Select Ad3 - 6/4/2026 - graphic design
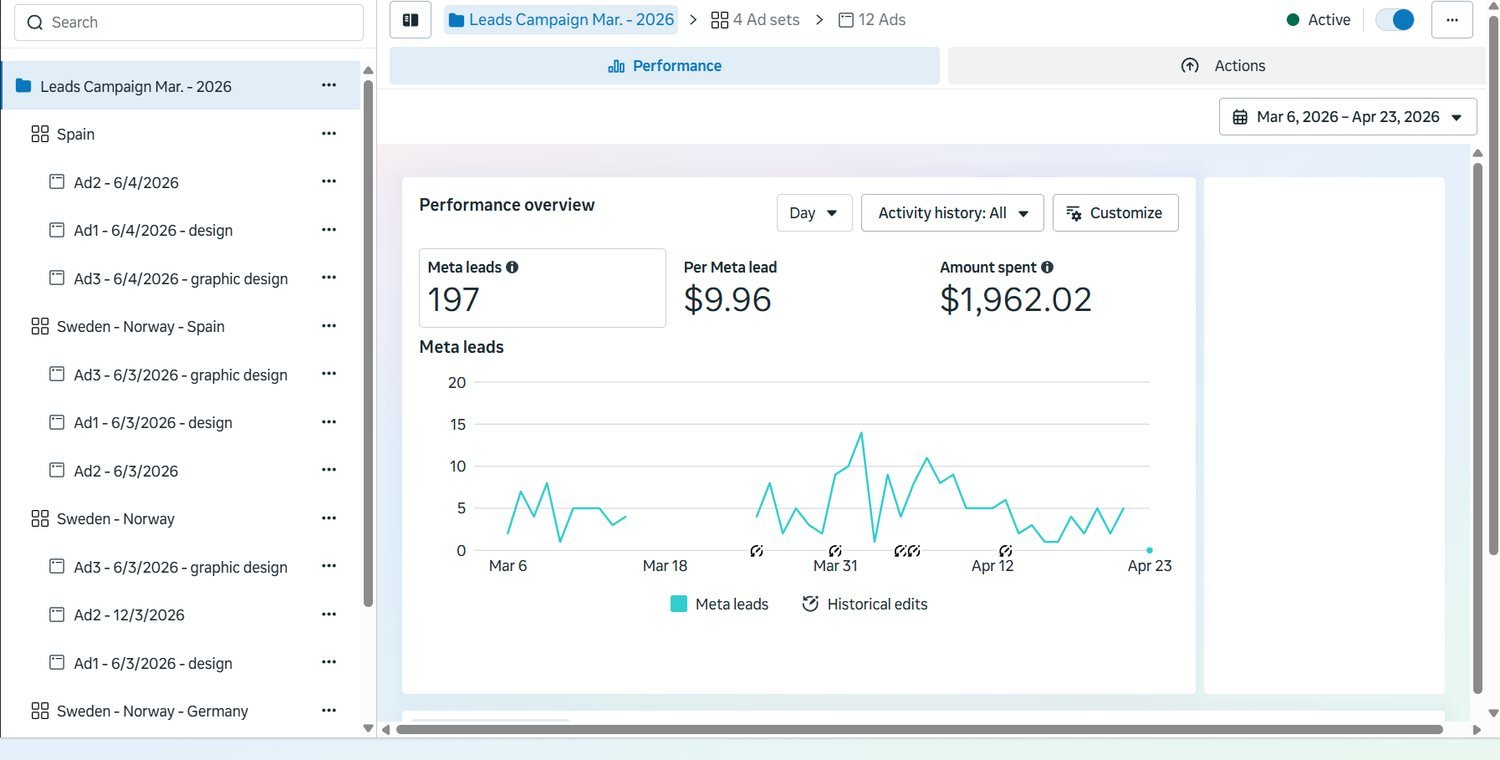The height and width of the screenshot is (760, 1500). click(x=180, y=278)
